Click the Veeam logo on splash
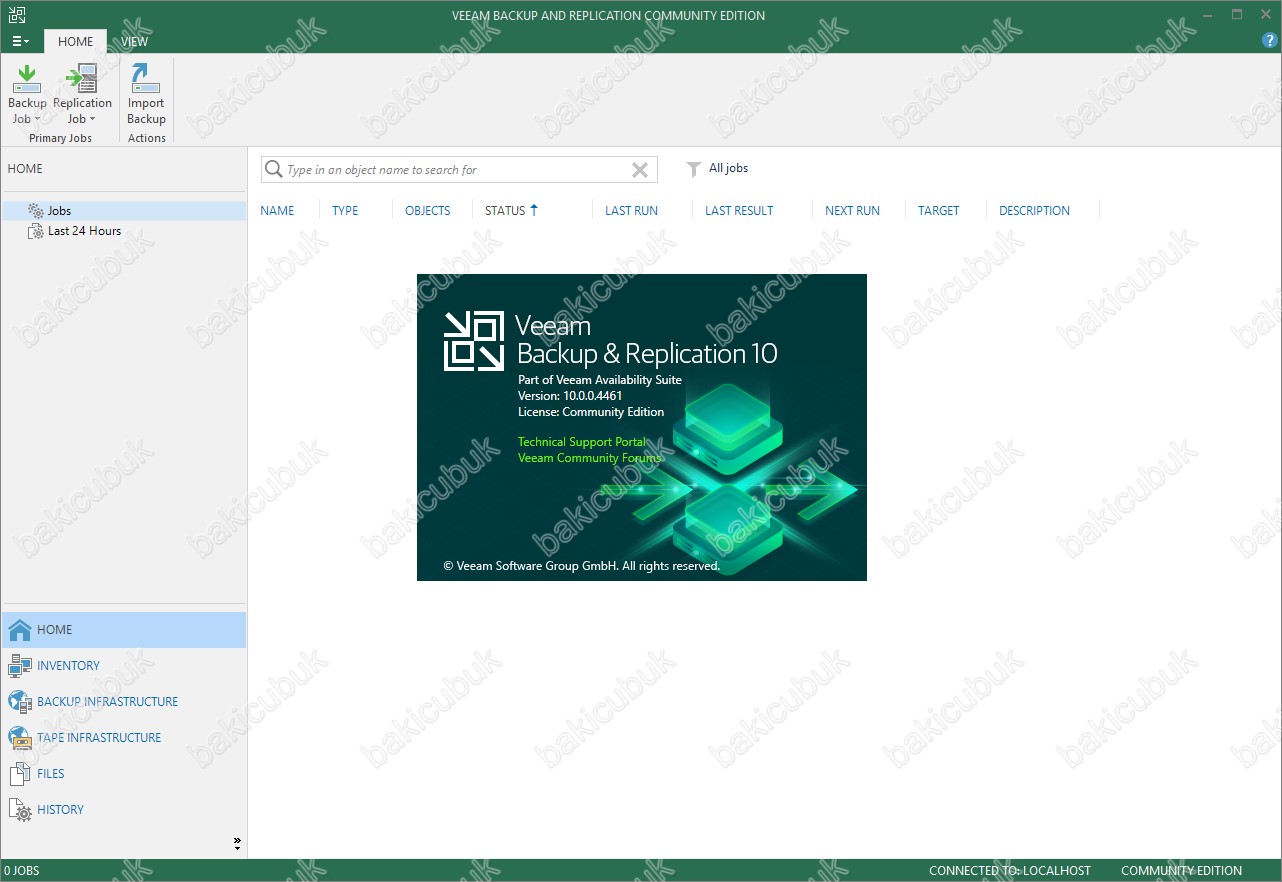Screen dimensions: 1282x882 473,341
